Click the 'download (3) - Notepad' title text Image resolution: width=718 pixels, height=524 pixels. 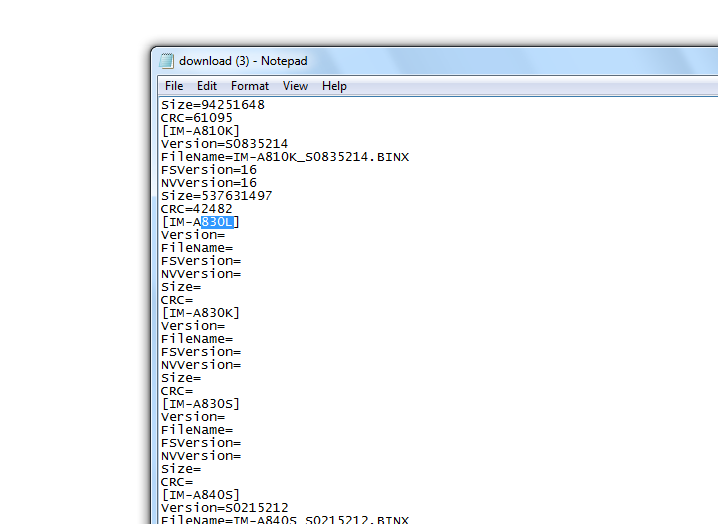pos(243,61)
